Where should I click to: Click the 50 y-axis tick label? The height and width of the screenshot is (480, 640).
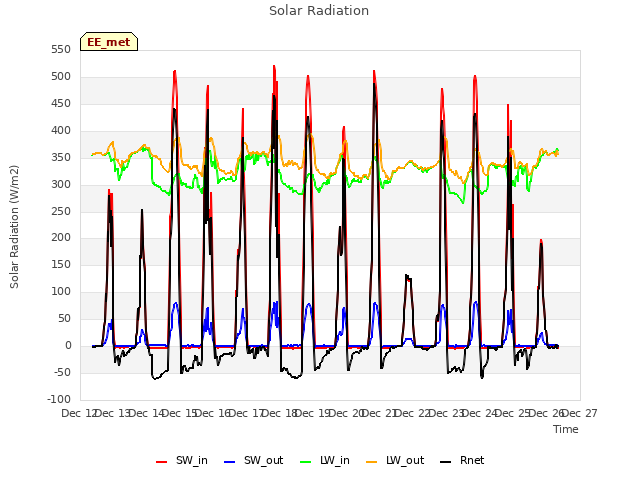click(x=64, y=318)
